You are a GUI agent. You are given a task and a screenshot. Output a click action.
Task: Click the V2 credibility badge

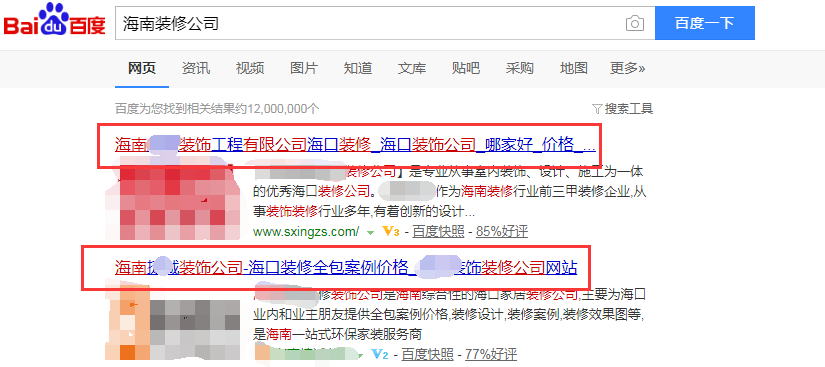coord(379,355)
